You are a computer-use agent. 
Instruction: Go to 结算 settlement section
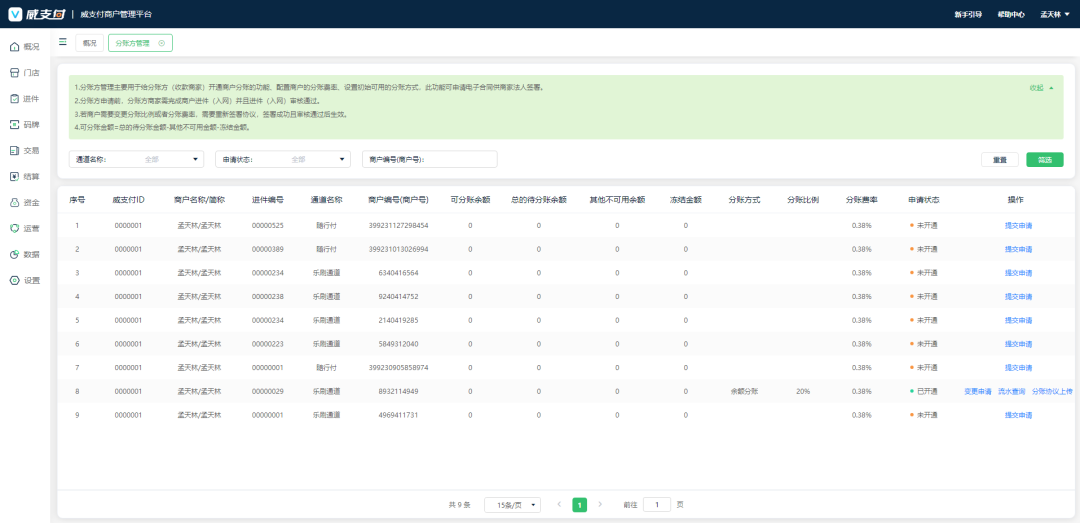[24, 177]
